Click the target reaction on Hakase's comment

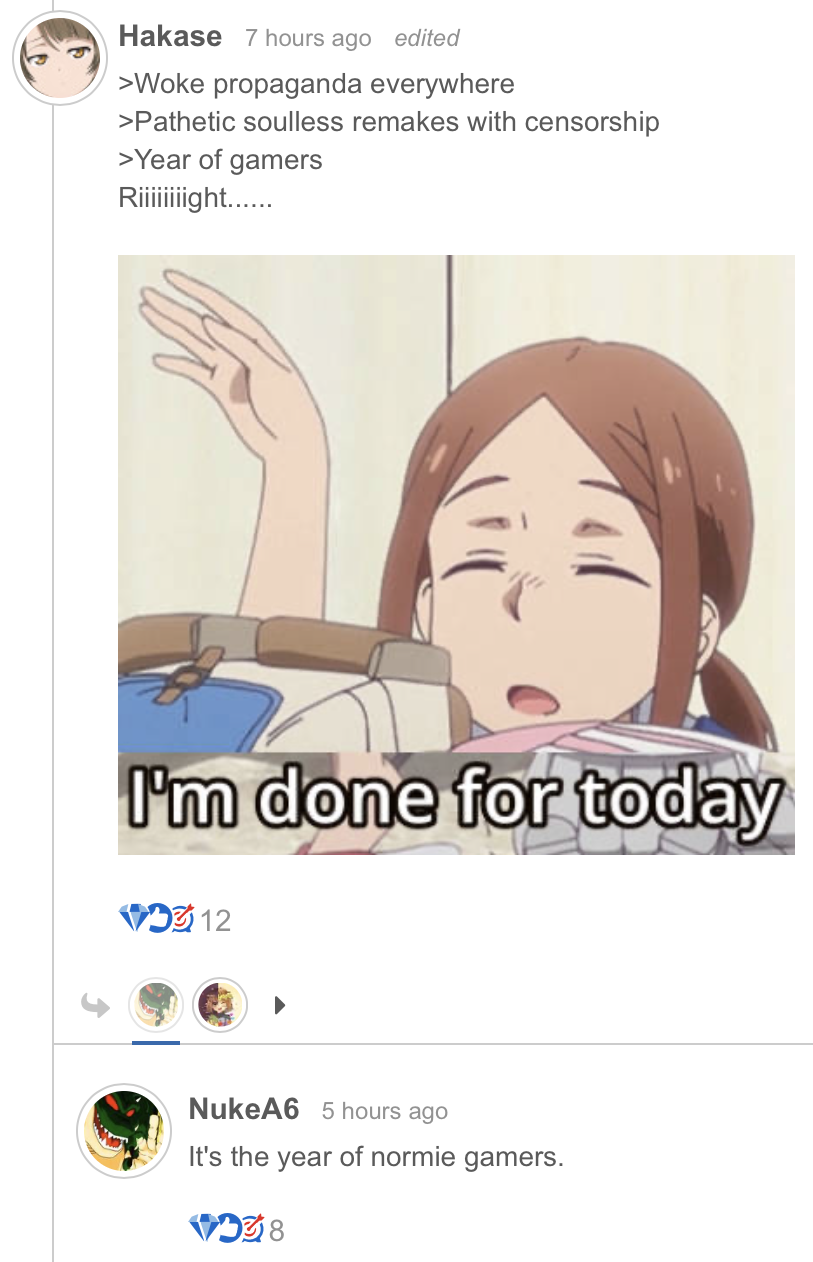pyautogui.click(x=182, y=917)
